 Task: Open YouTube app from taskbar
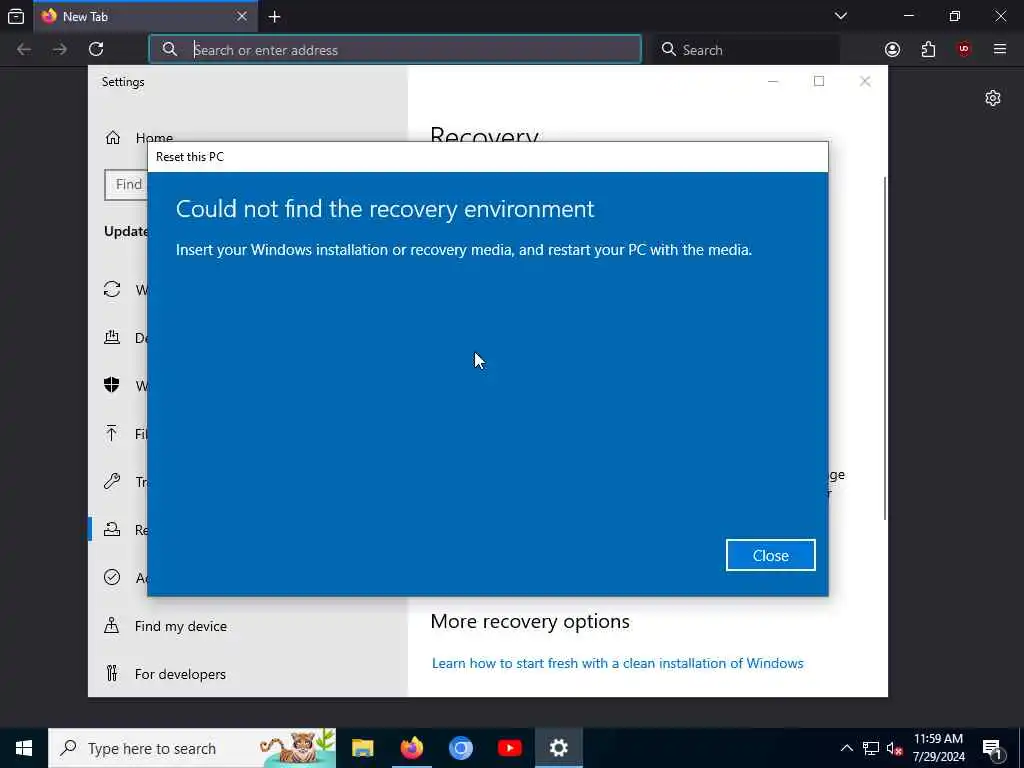click(x=509, y=748)
